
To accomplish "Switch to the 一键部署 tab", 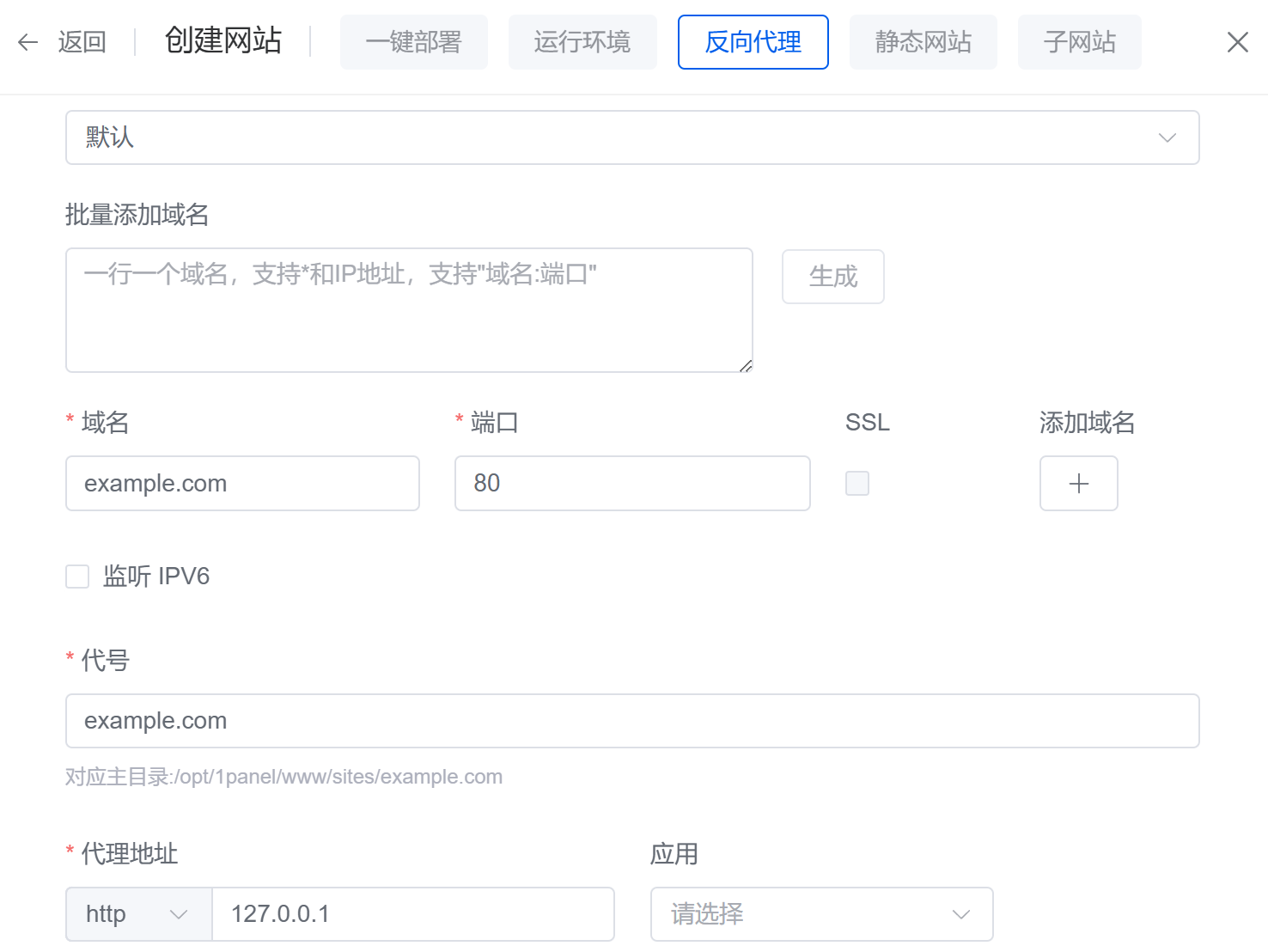I will click(x=413, y=42).
